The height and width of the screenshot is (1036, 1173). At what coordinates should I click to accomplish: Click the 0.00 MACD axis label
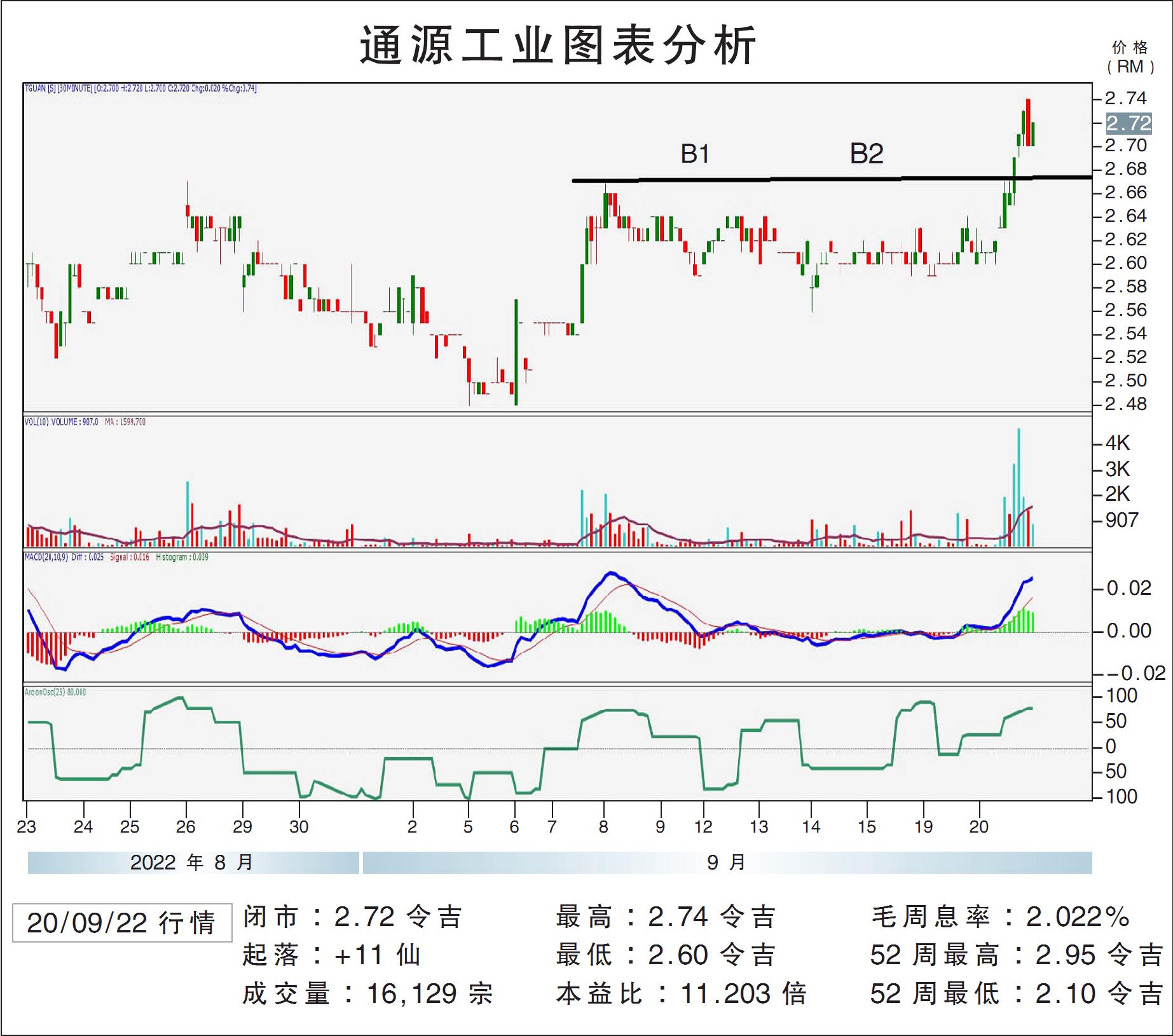(x=1128, y=630)
